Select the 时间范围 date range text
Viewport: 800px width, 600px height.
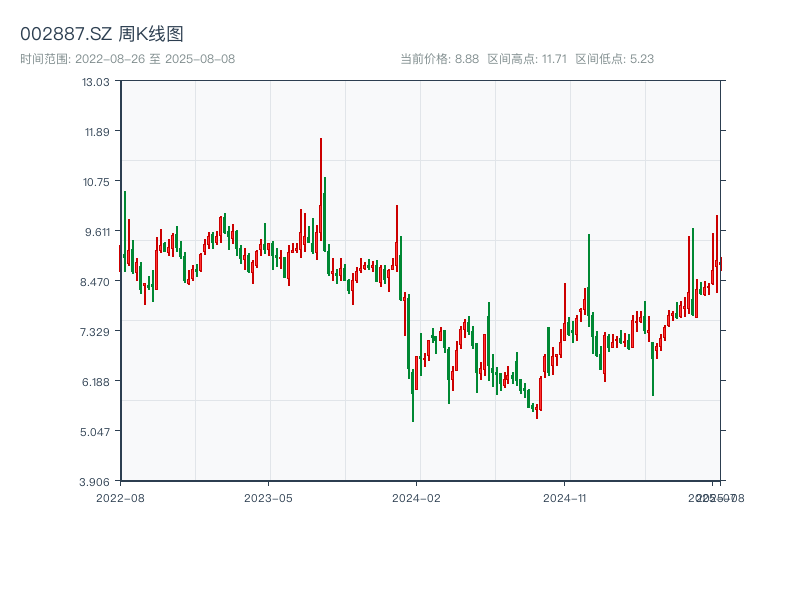point(128,59)
